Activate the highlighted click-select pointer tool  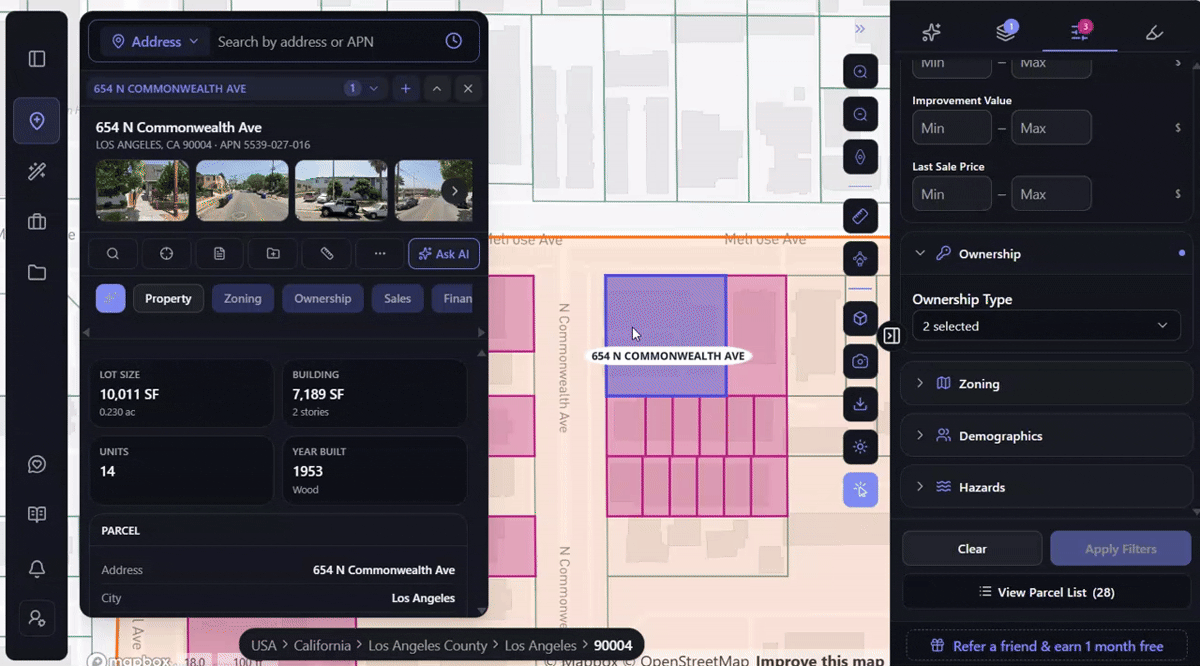point(860,490)
